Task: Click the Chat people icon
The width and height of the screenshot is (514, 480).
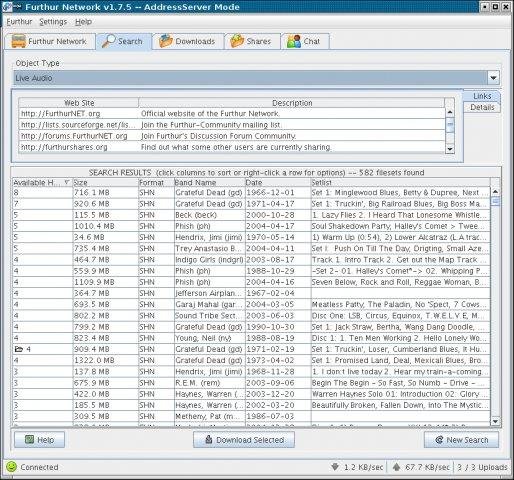Action: coord(294,41)
